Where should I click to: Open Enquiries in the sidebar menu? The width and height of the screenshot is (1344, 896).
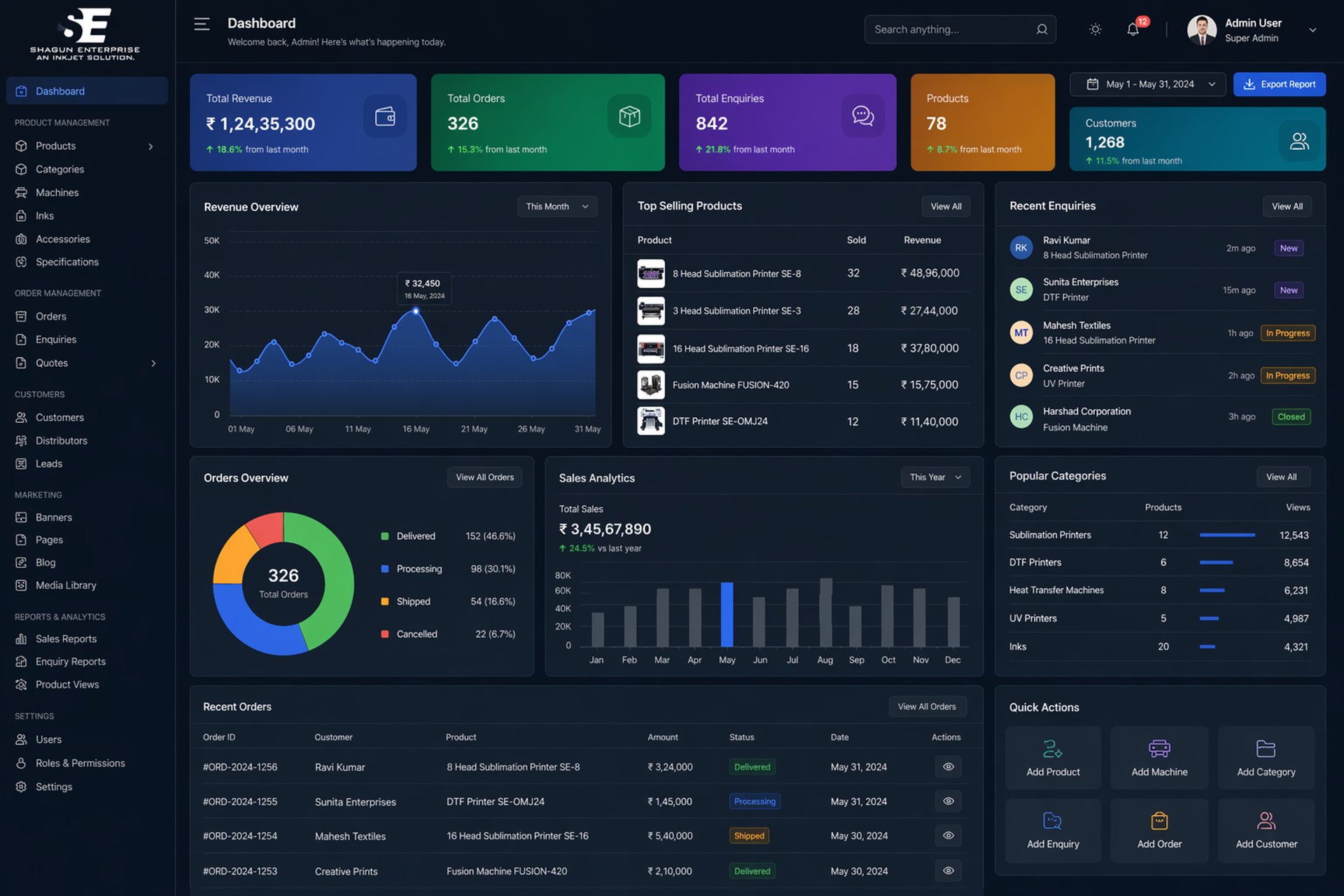(56, 339)
